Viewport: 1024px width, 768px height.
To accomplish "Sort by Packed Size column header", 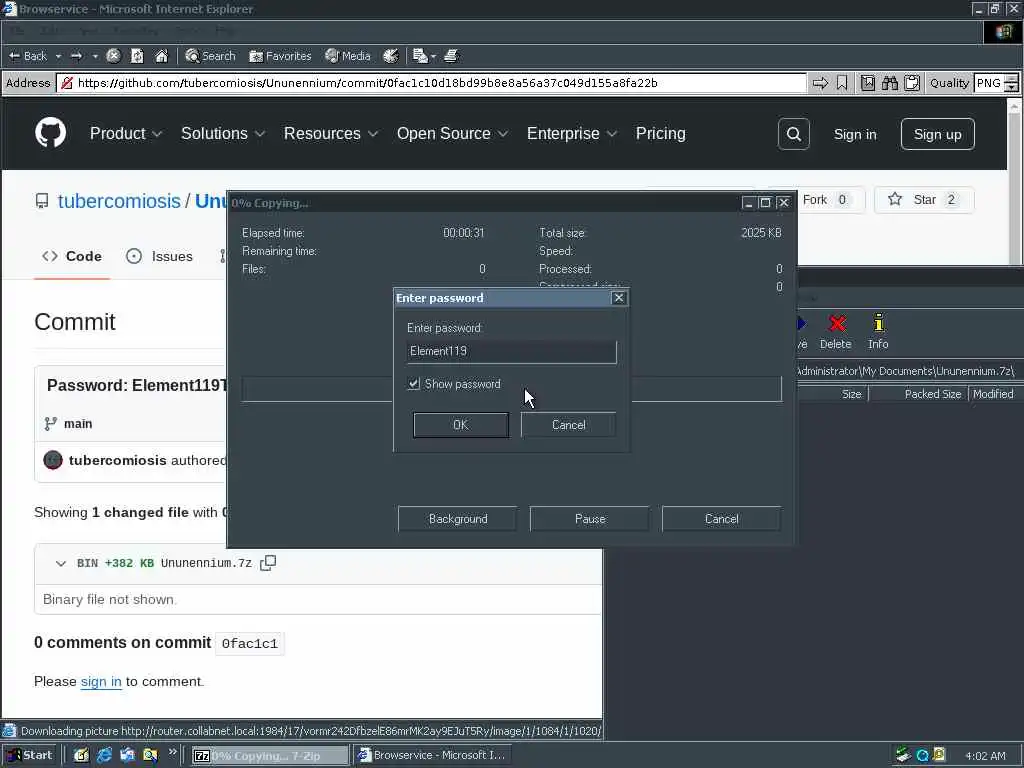I will tap(919, 394).
